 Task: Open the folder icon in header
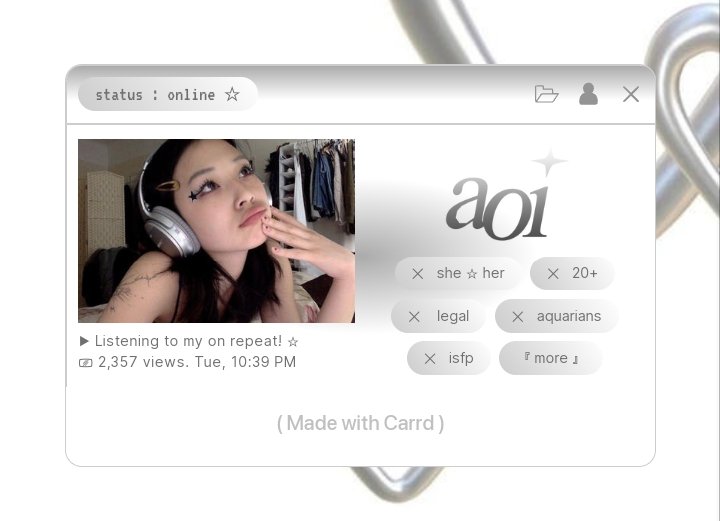coord(546,94)
